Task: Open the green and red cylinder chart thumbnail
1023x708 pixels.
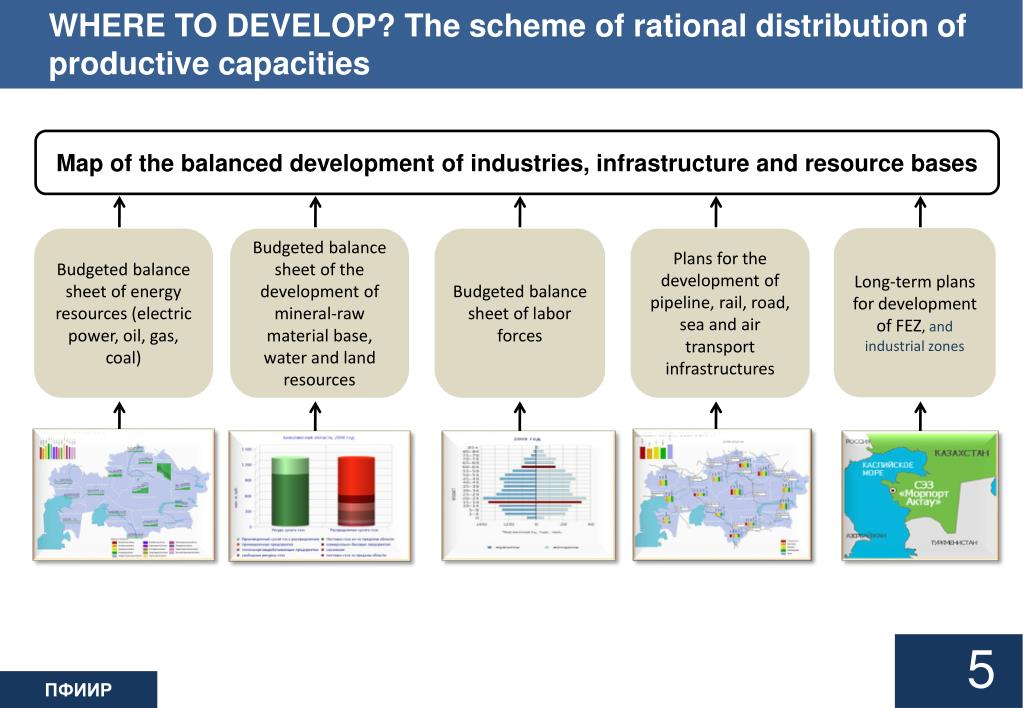Action: click(x=320, y=496)
